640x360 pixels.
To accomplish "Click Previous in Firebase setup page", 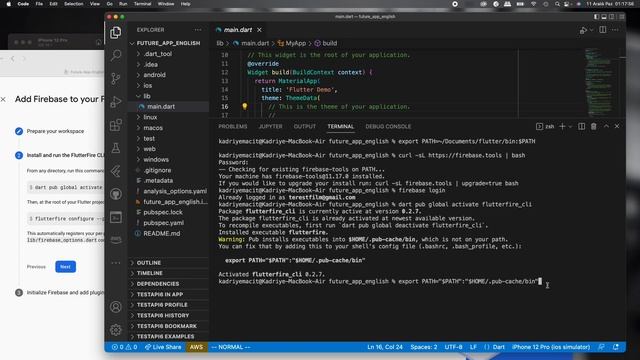I will click(x=36, y=267).
